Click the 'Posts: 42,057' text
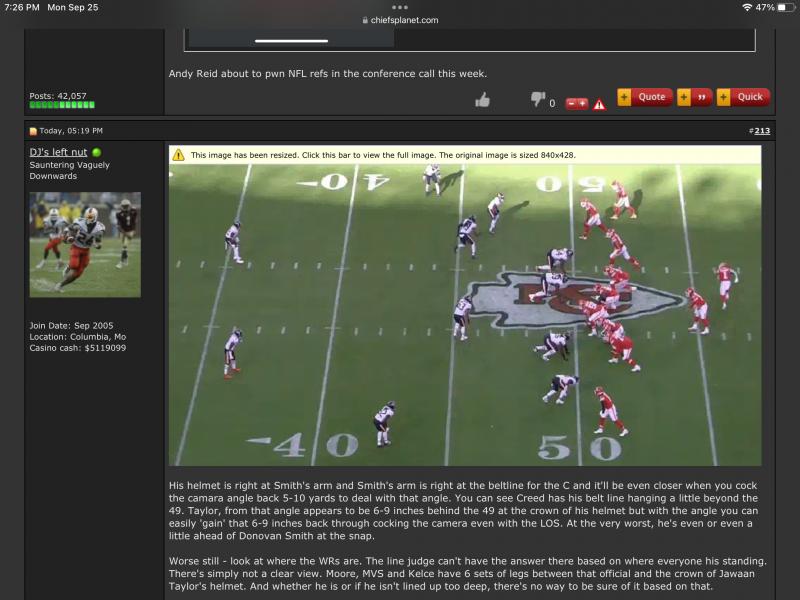 (x=58, y=96)
